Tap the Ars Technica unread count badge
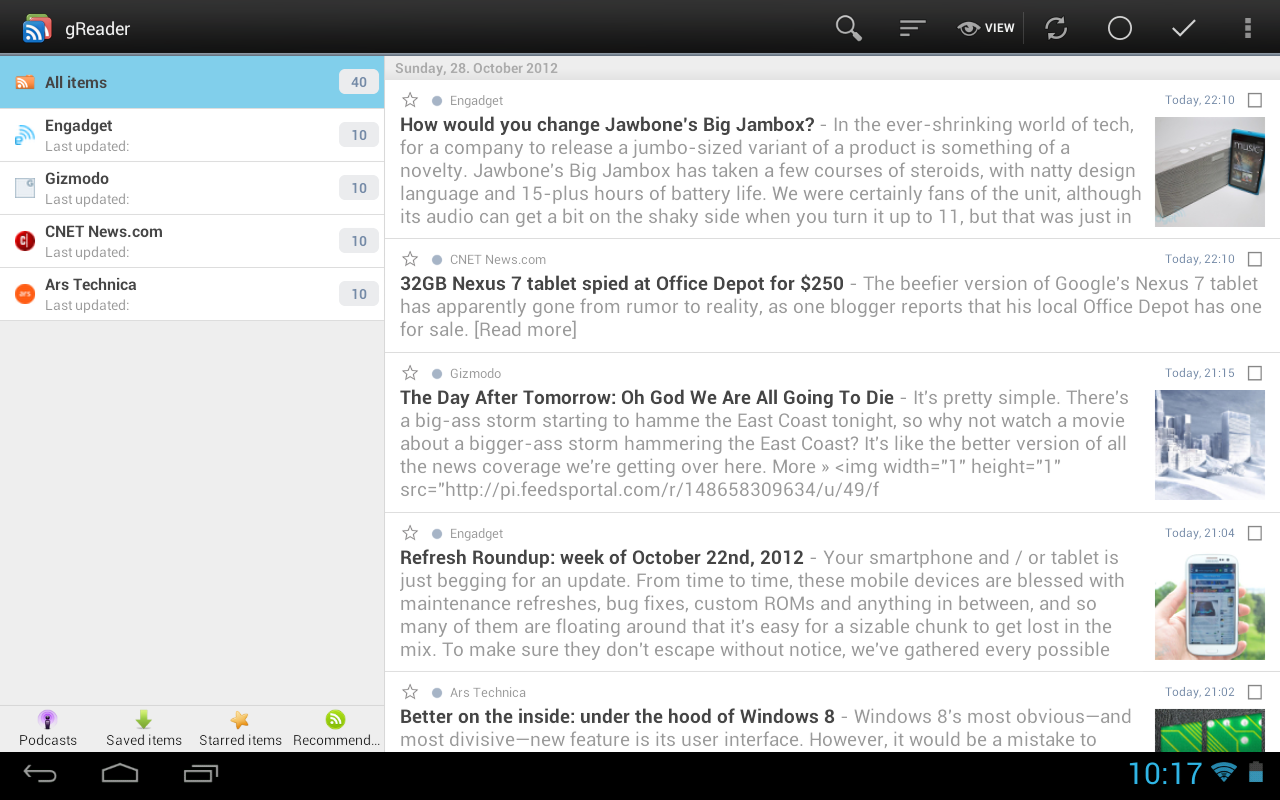 [359, 294]
